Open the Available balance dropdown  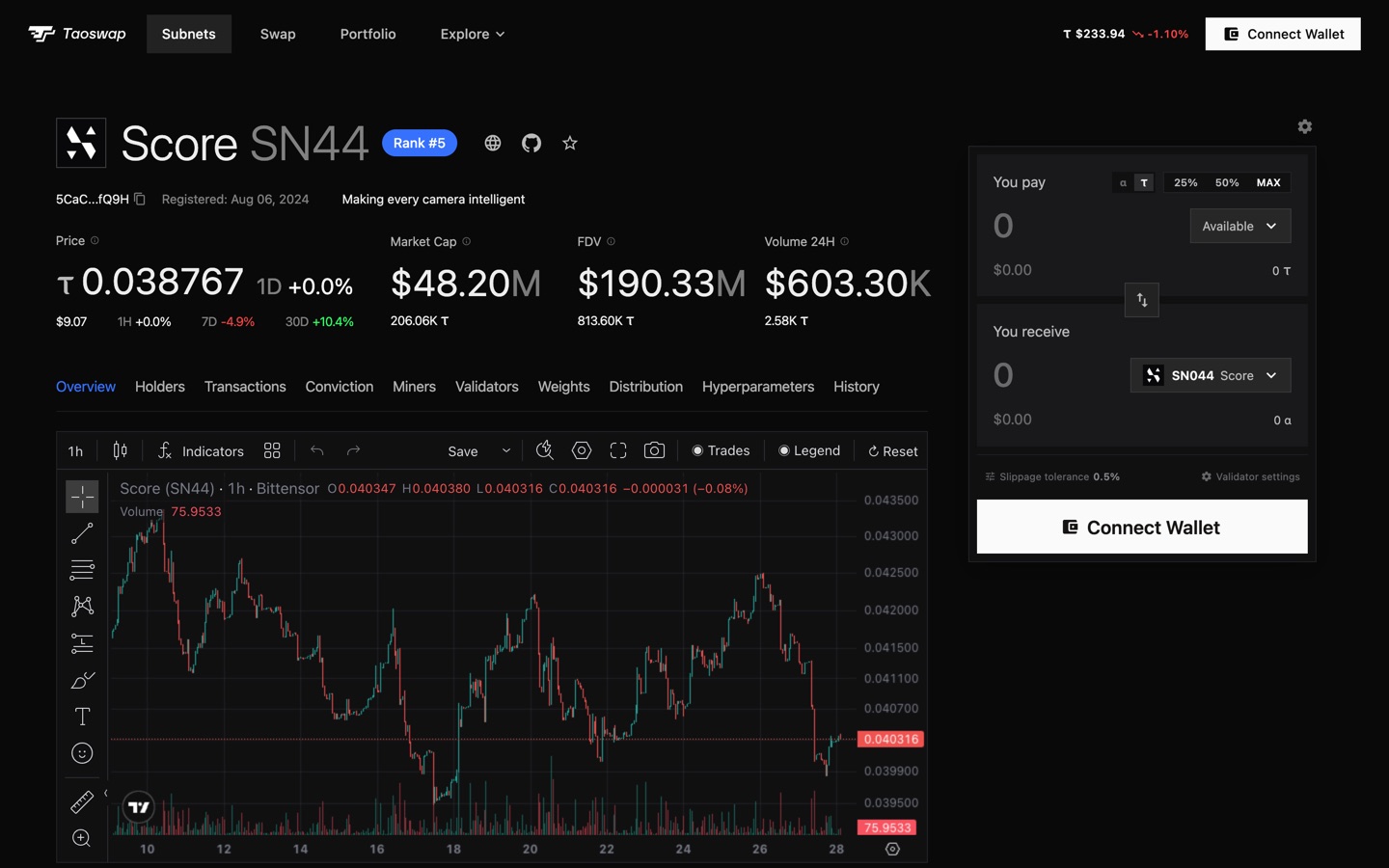click(x=1240, y=226)
